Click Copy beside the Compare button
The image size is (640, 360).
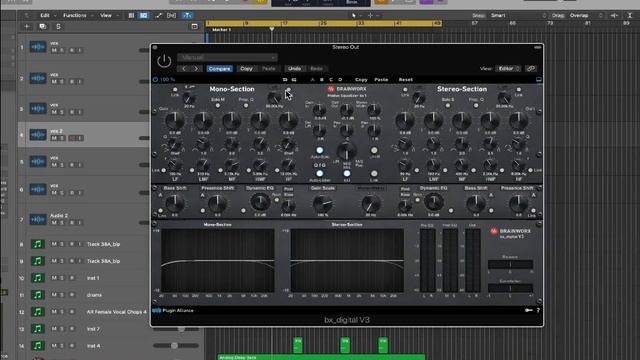point(246,69)
